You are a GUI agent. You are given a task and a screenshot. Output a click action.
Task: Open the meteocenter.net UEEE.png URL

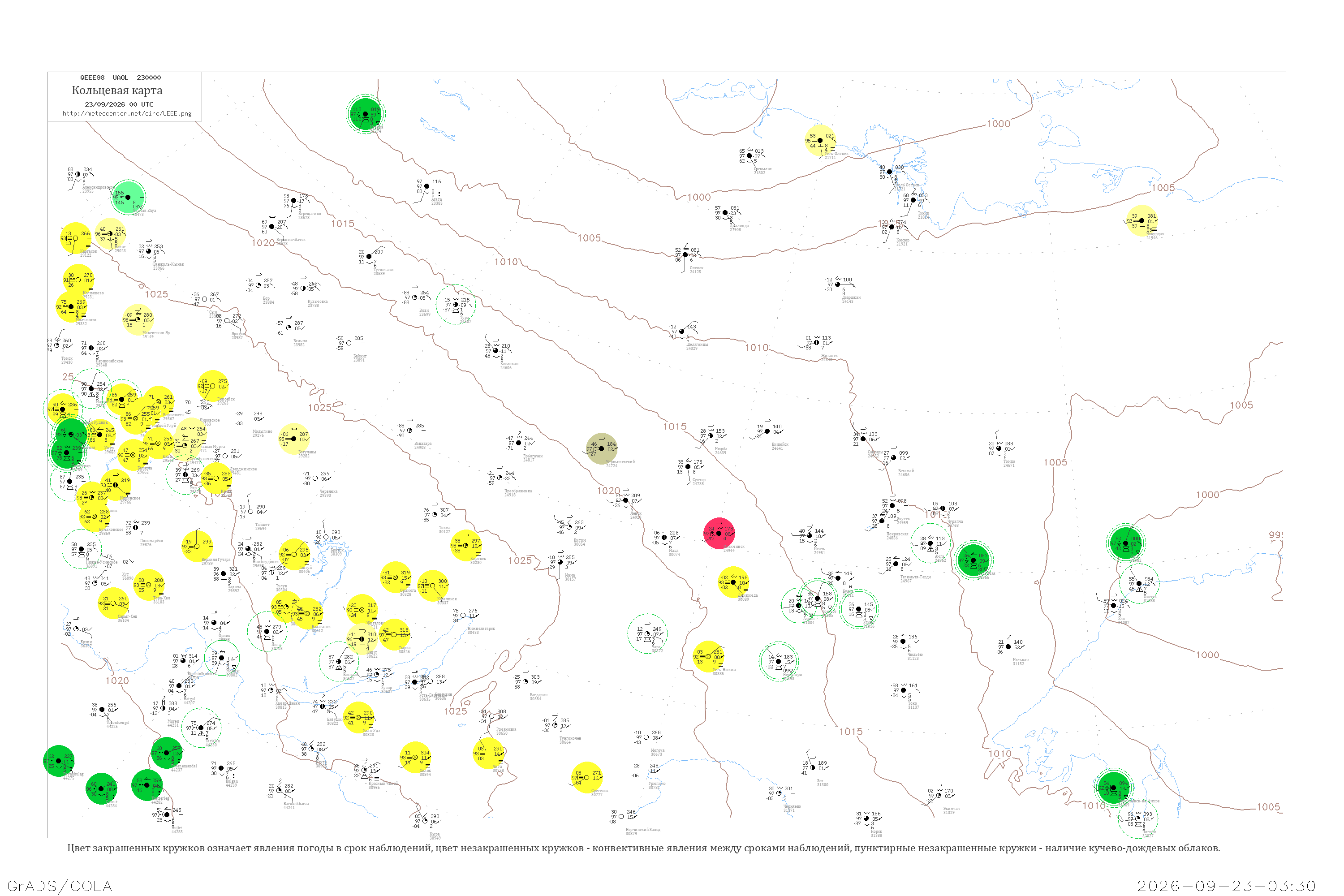127,113
